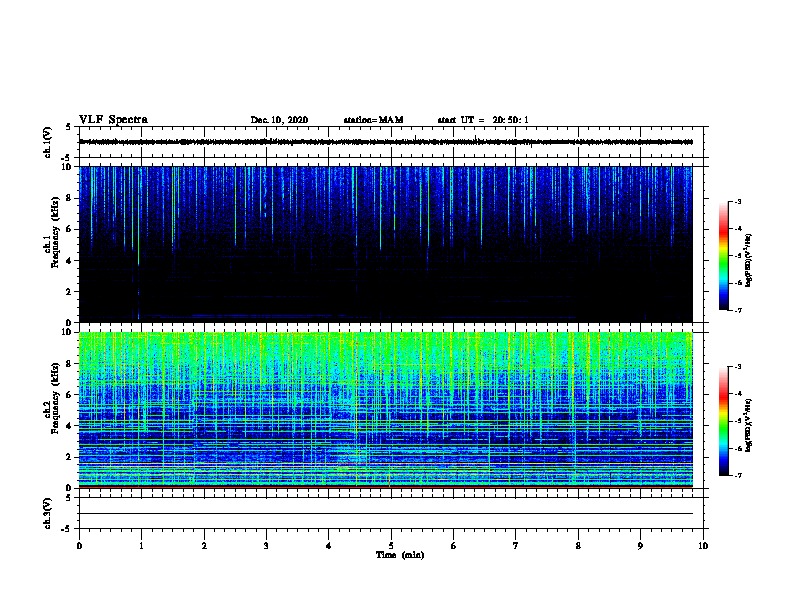Click the 'Time (min)' axis label
Screen dimensions: 792x612
coord(400,555)
